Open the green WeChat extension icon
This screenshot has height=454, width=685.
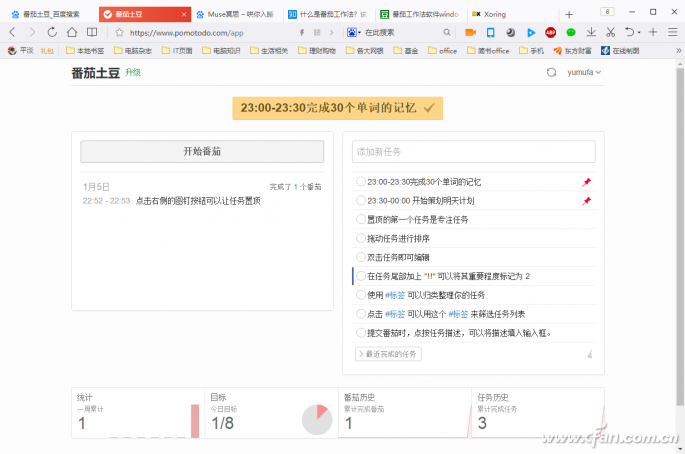click(x=571, y=32)
